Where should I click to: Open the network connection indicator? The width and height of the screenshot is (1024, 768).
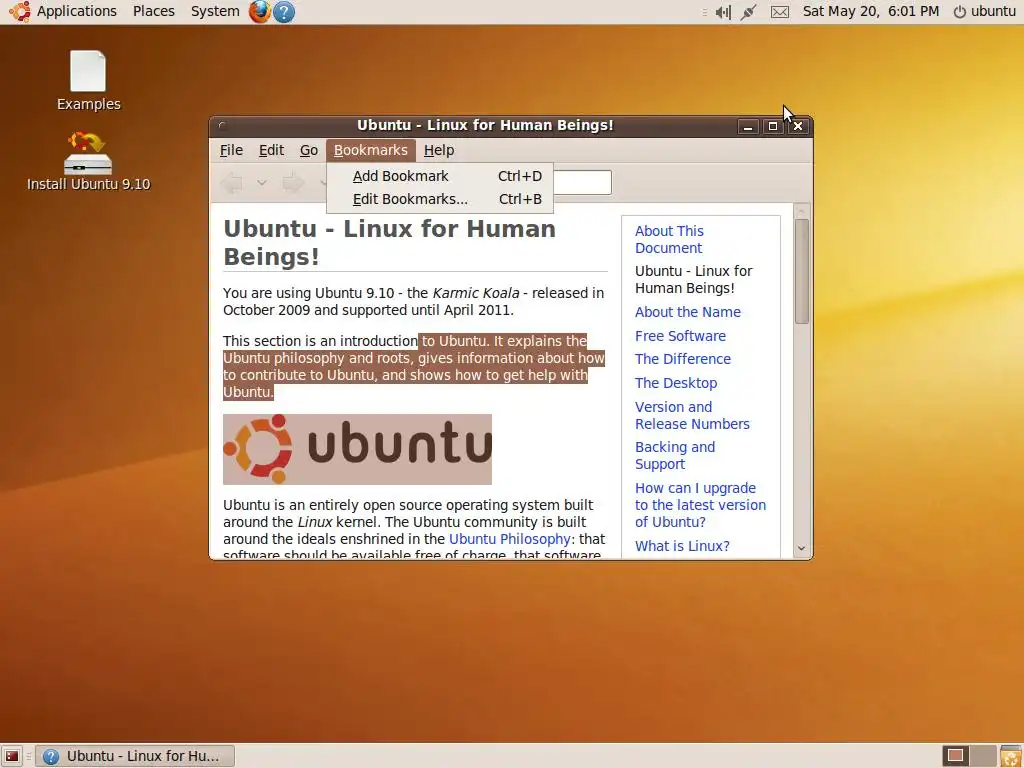point(748,12)
